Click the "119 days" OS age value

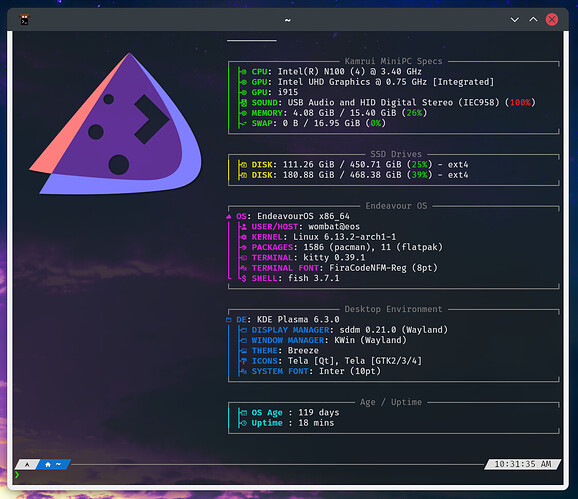318,412
